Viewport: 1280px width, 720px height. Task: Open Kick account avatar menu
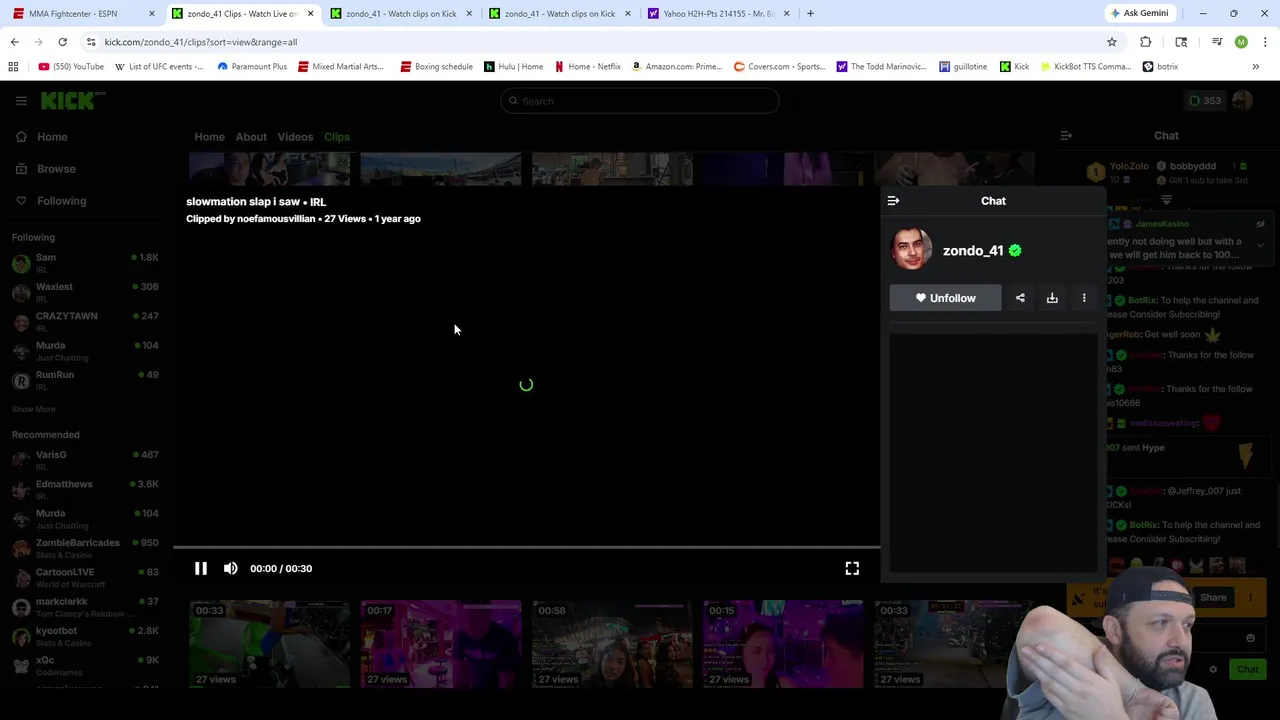pos(1243,100)
